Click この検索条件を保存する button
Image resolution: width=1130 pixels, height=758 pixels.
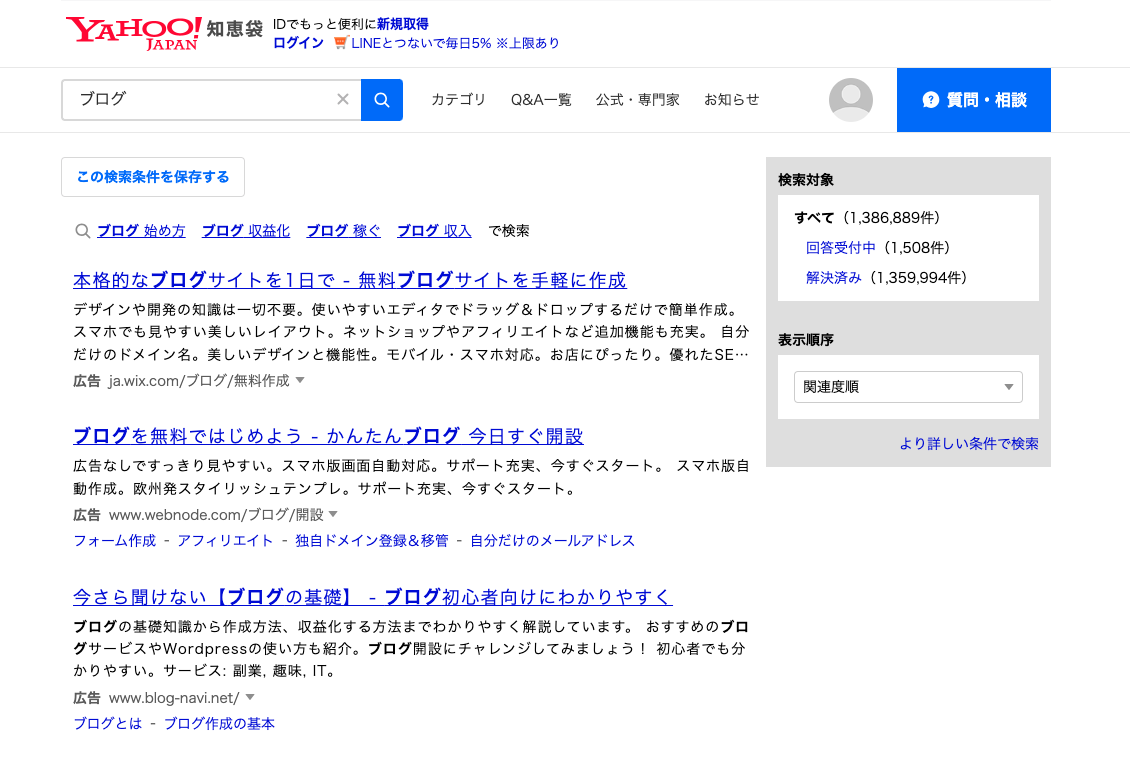tap(152, 177)
